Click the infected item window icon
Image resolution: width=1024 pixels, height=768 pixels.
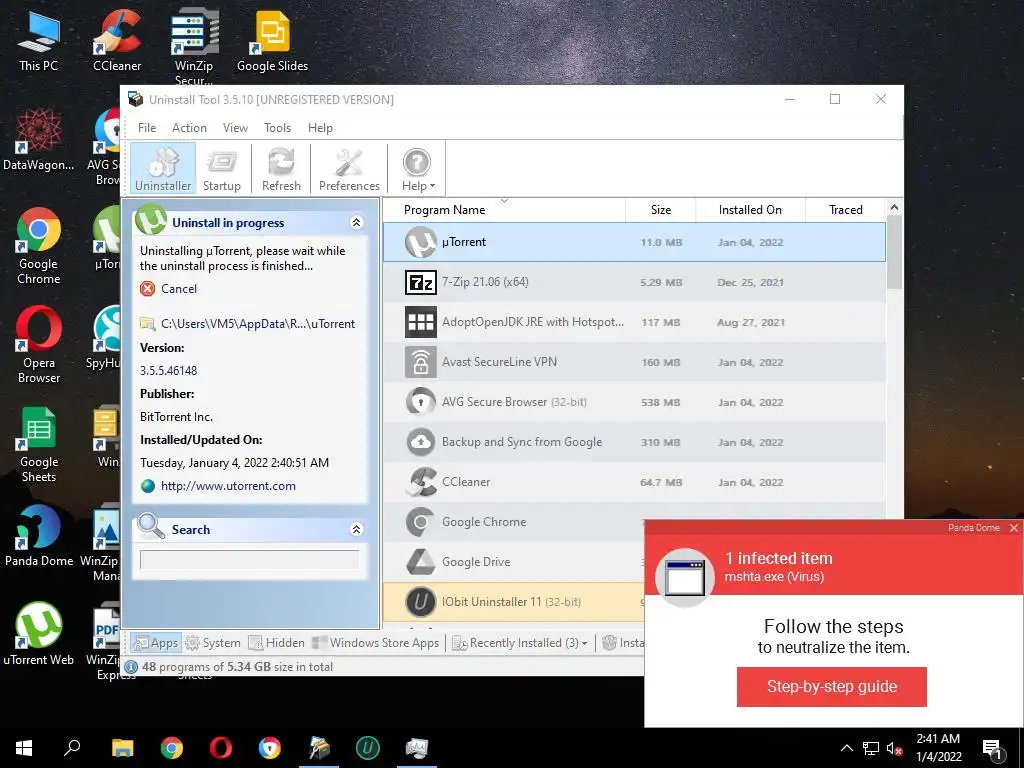(x=684, y=577)
